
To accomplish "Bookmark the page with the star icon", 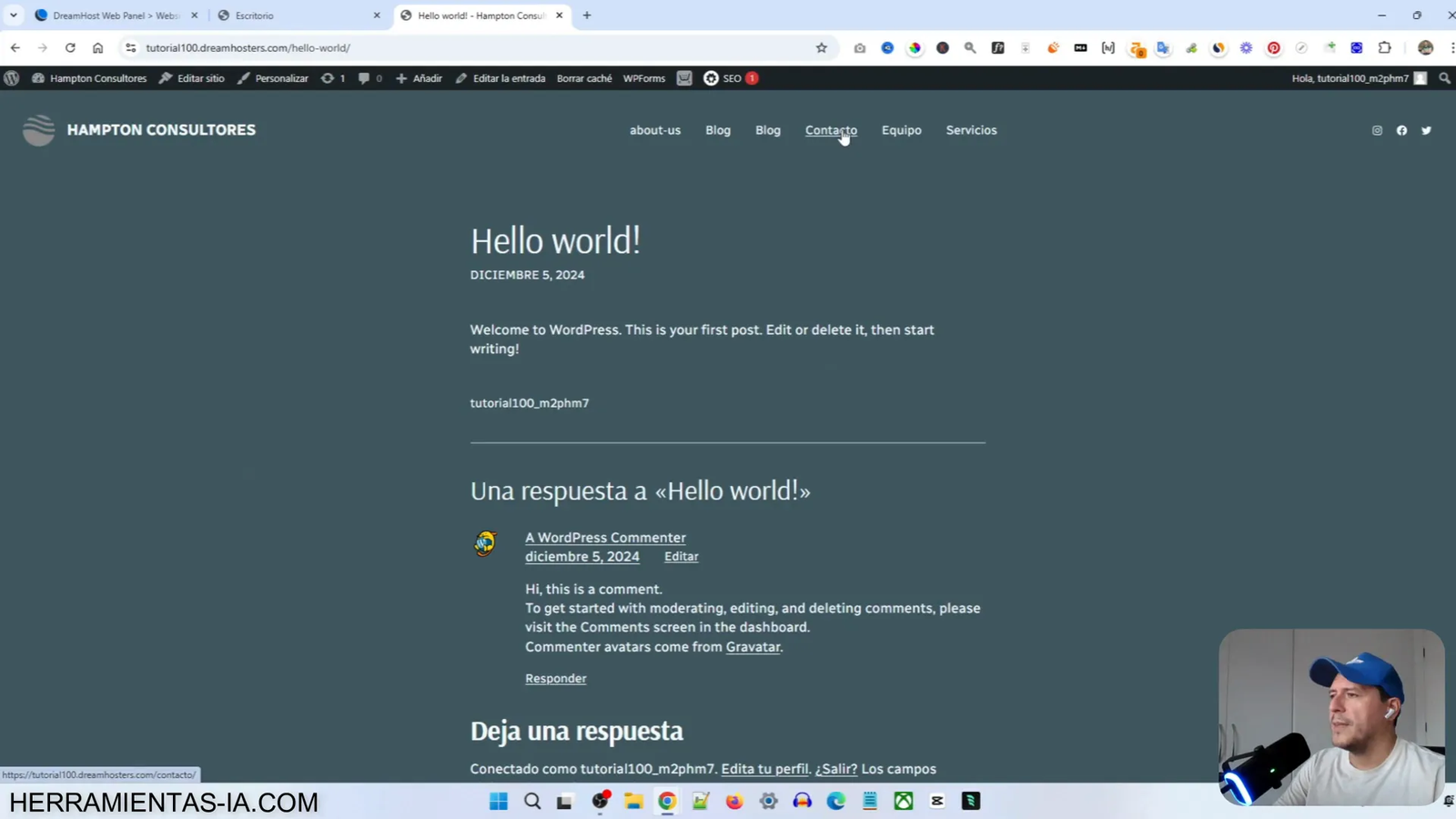I will point(821,47).
